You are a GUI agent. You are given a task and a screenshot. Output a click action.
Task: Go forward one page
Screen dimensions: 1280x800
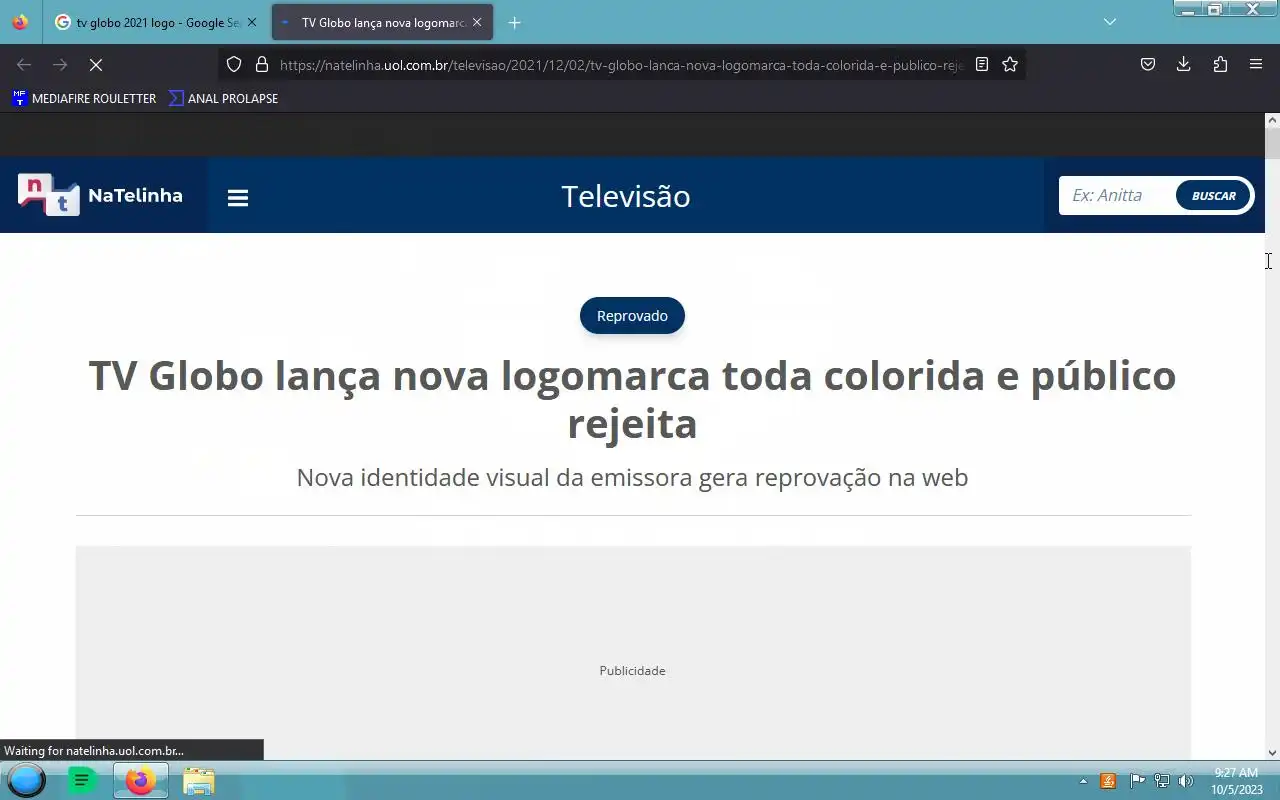(60, 64)
